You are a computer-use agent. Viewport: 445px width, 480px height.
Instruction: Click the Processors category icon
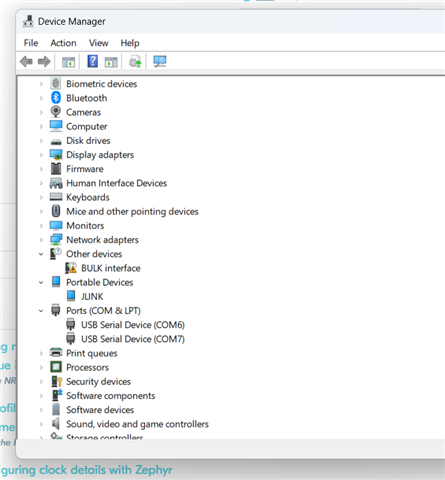click(56, 367)
